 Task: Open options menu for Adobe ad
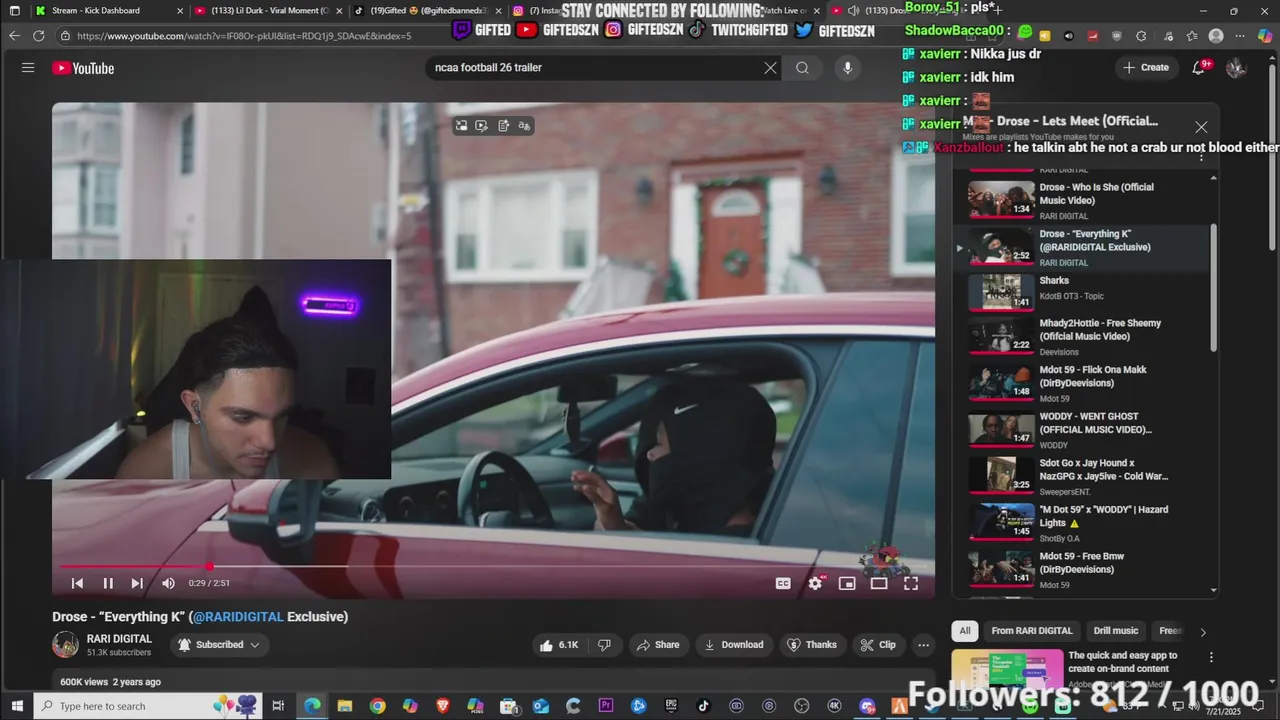coord(1211,658)
